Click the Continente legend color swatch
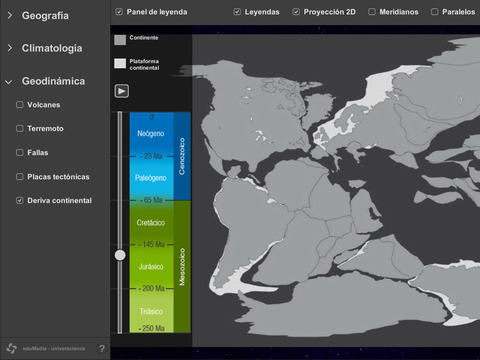The height and width of the screenshot is (360, 480). point(120,40)
